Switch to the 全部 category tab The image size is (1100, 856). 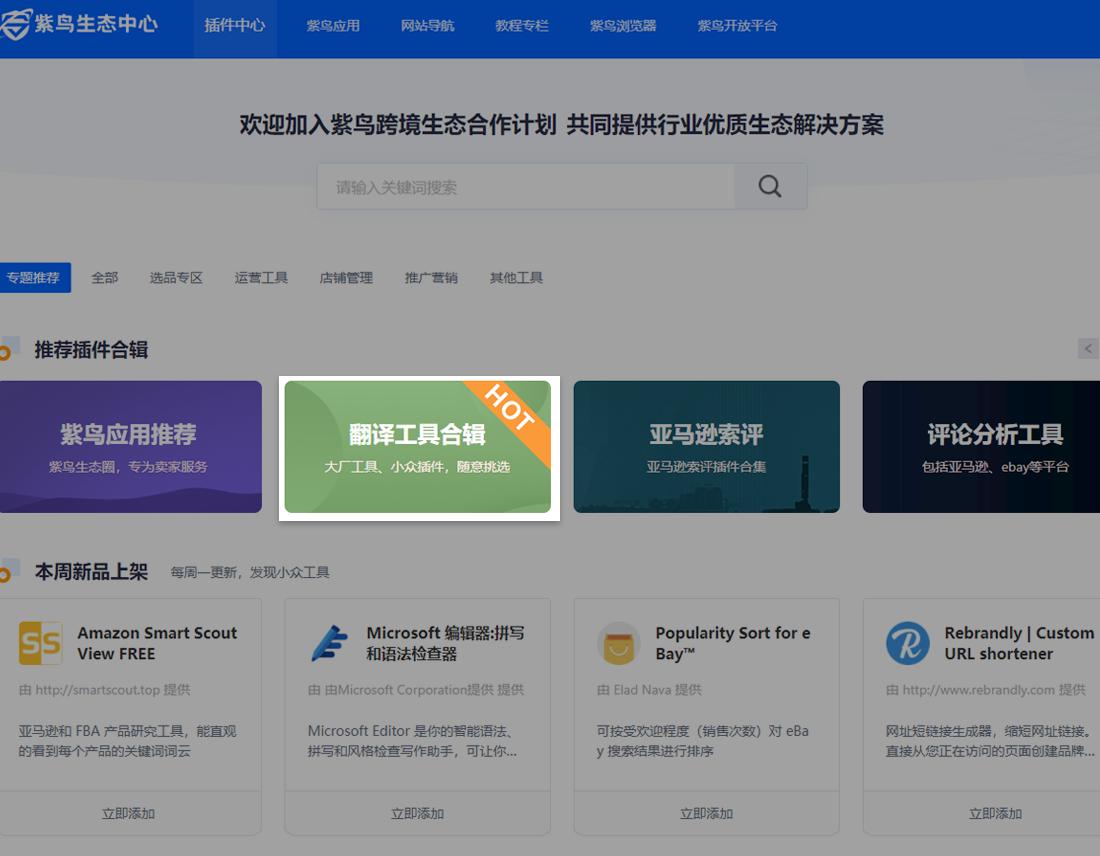105,277
